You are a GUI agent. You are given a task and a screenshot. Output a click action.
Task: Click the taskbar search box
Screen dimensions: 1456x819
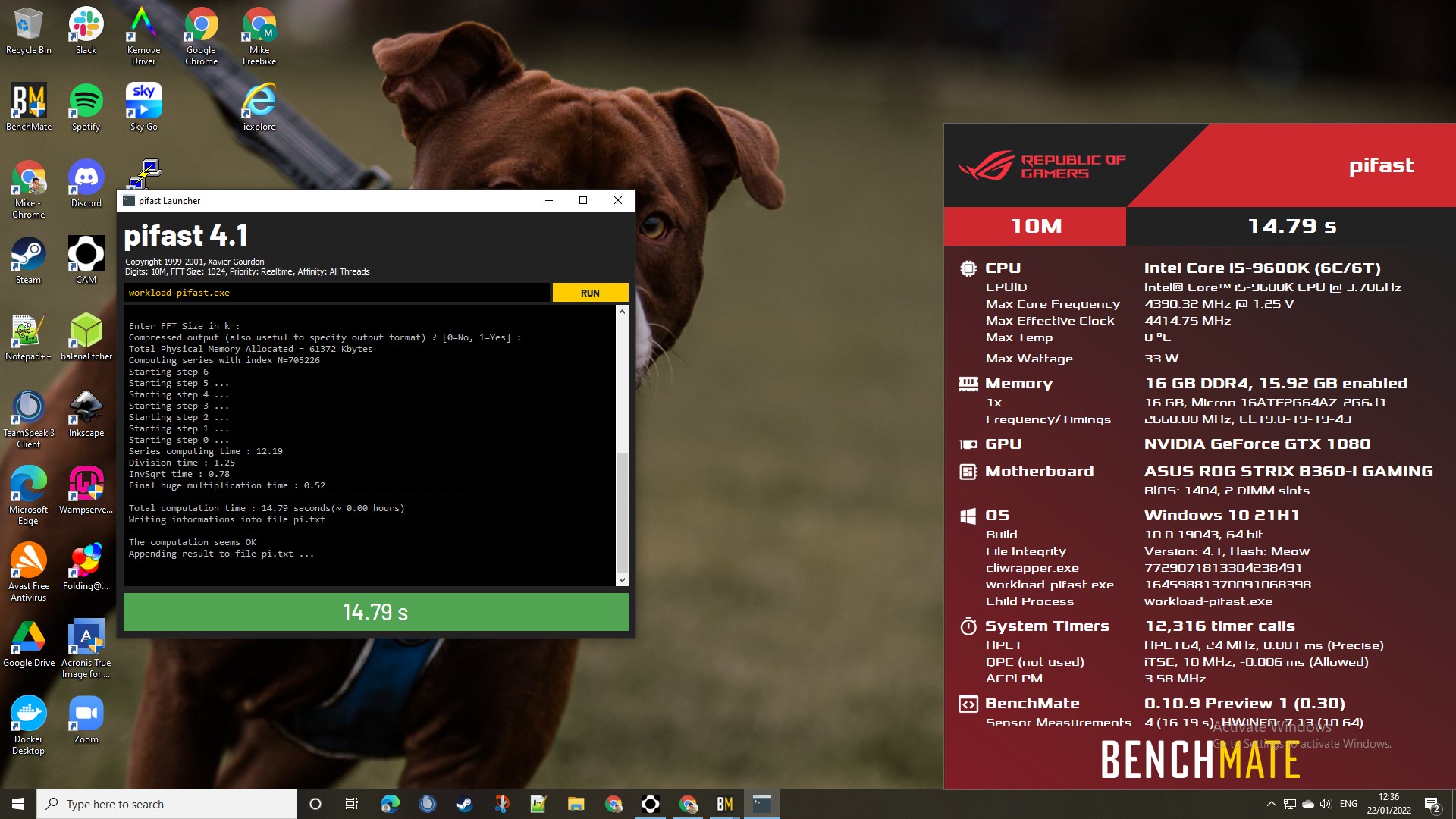tap(167, 804)
